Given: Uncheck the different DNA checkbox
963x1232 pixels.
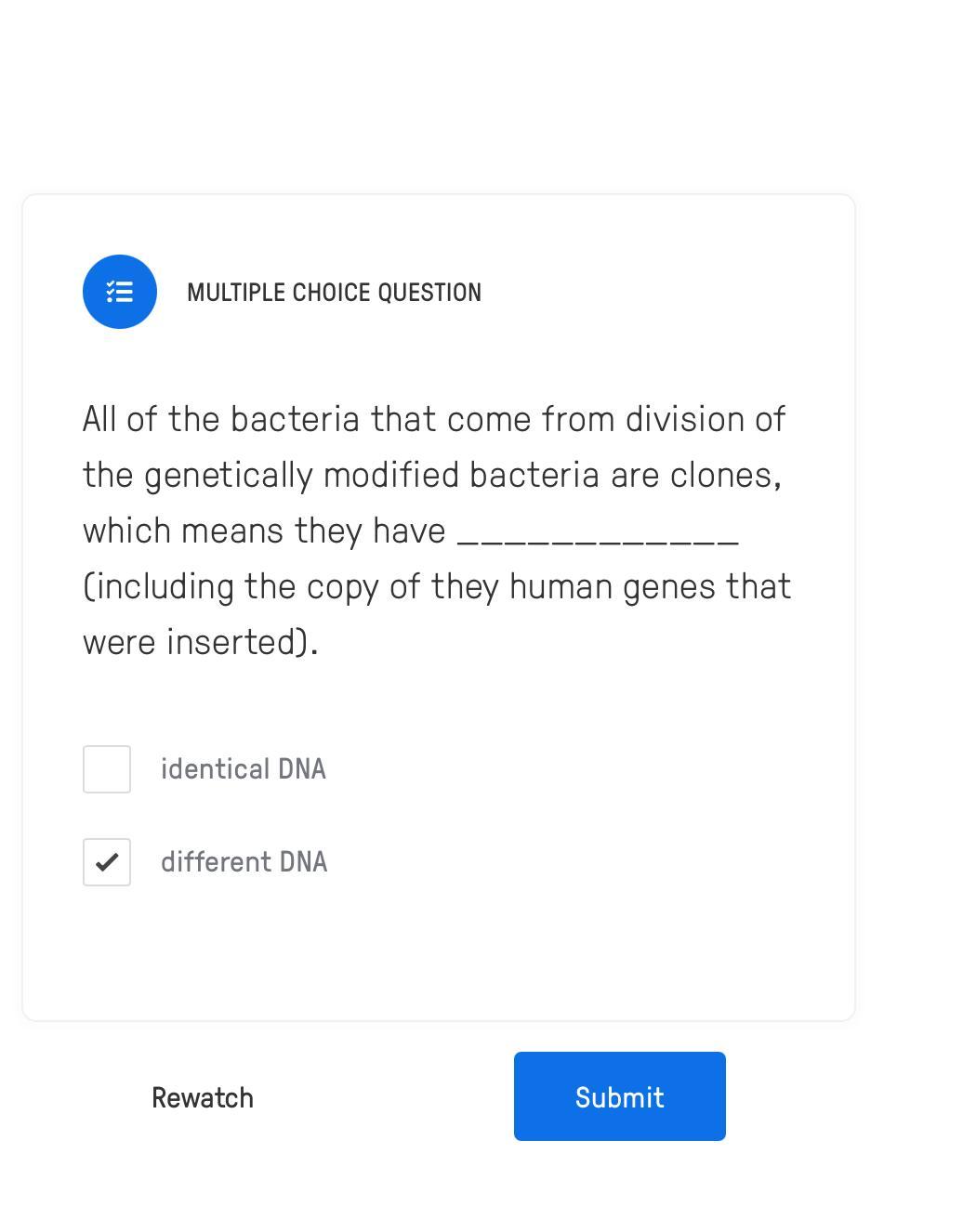Looking at the screenshot, I should 107,862.
